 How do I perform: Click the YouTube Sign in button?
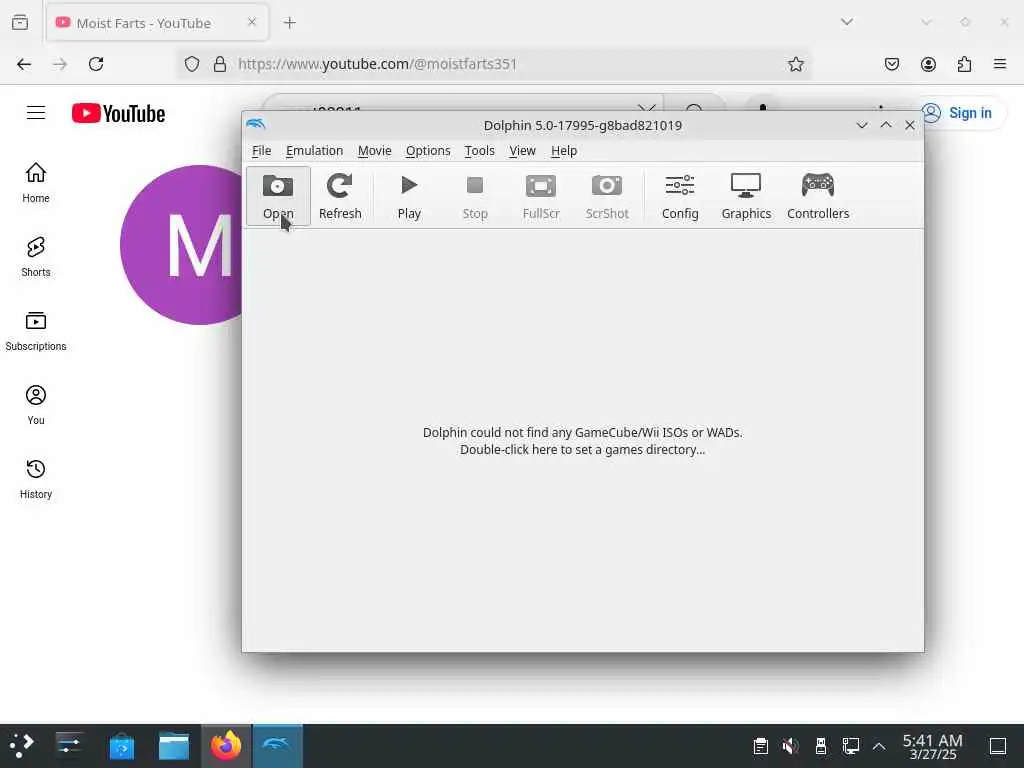pos(959,113)
